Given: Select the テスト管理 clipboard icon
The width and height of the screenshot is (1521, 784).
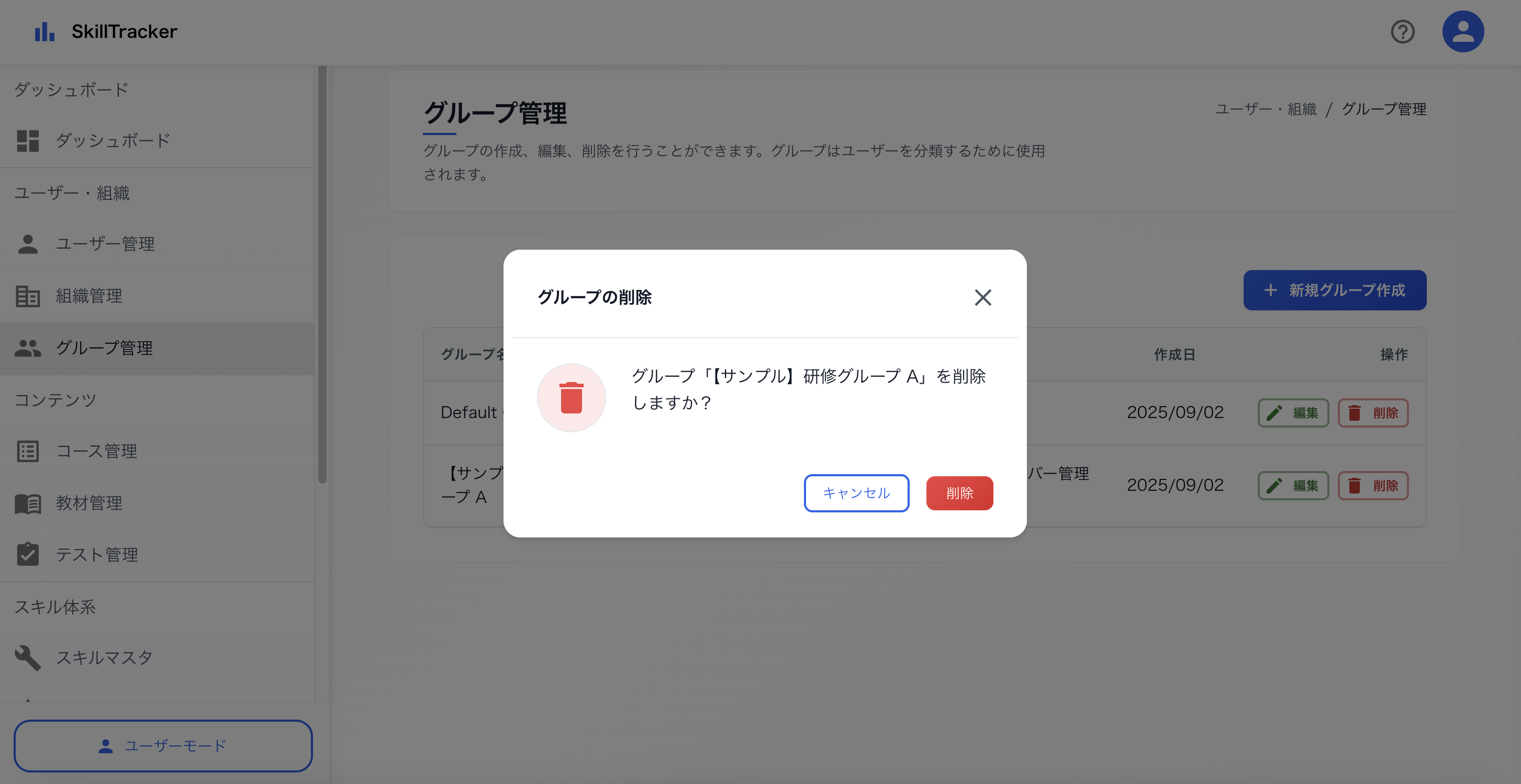Looking at the screenshot, I should coord(27,554).
